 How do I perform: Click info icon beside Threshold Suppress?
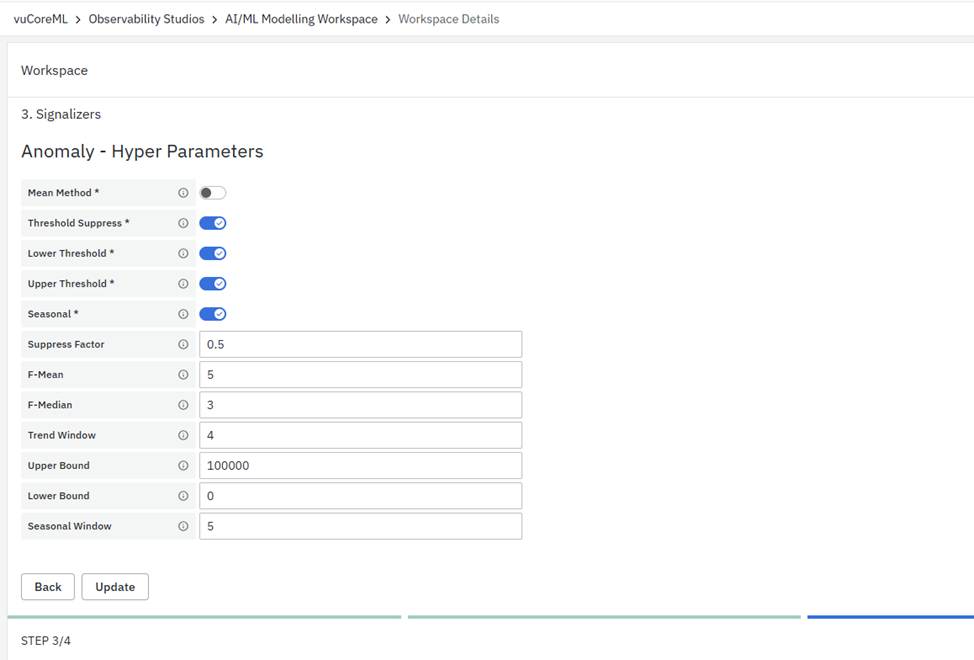tap(183, 223)
